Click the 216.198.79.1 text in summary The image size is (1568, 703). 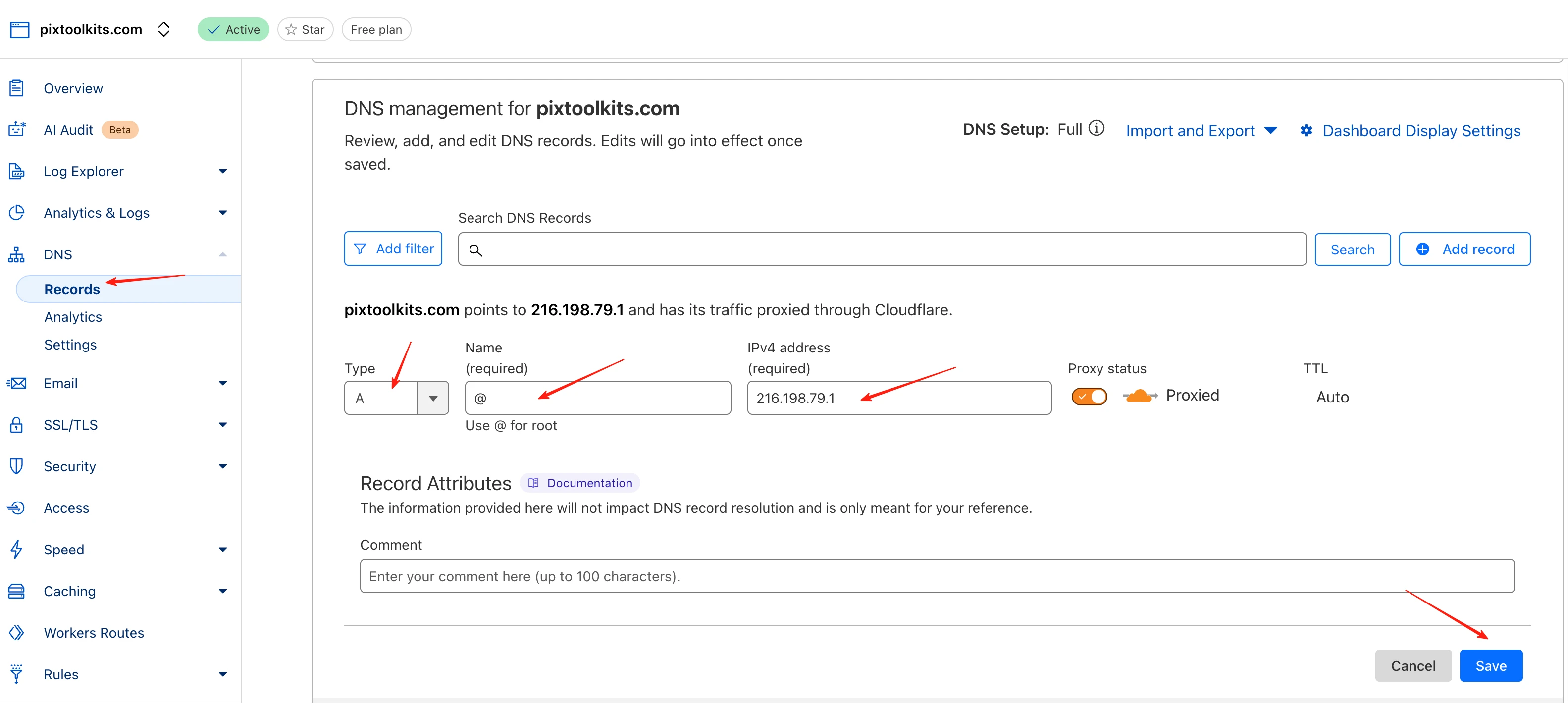[577, 310]
